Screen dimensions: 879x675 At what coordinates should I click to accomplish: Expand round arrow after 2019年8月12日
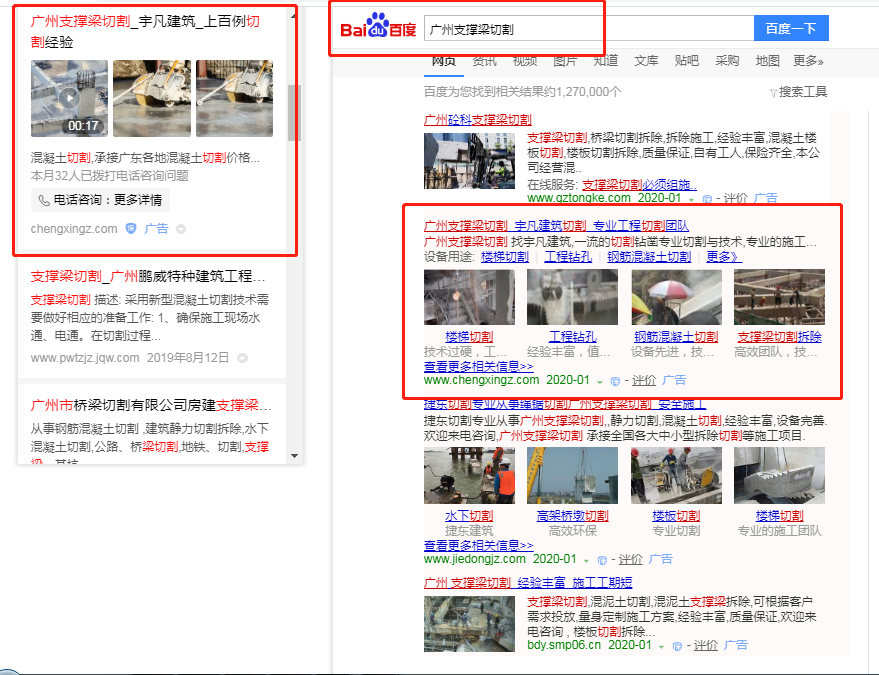point(242,358)
